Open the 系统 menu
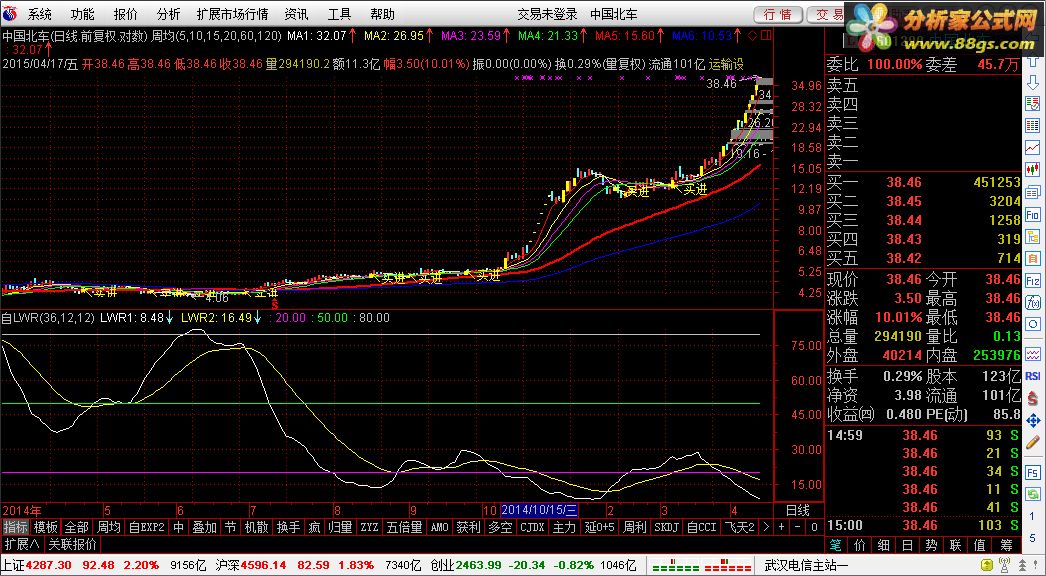 click(39, 14)
